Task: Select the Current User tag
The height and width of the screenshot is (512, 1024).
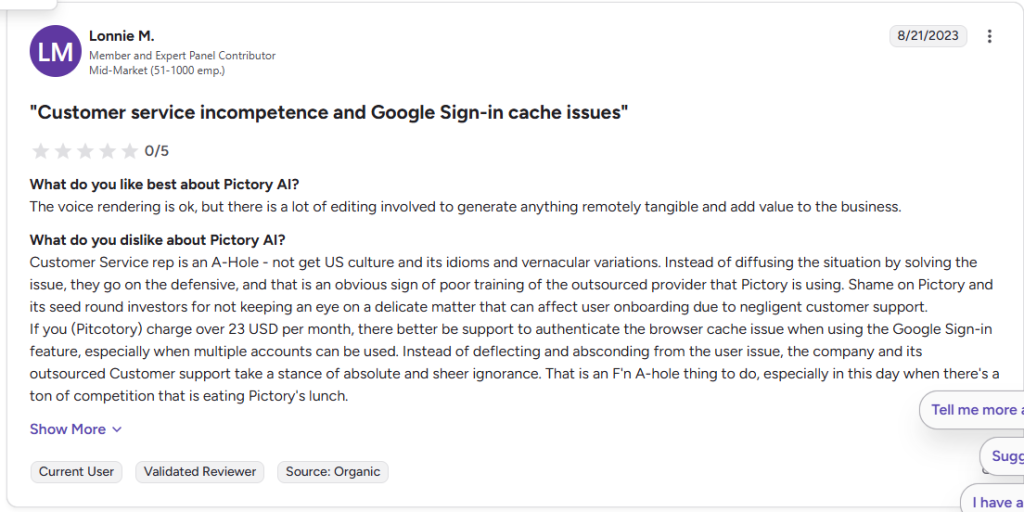Action: (x=76, y=471)
